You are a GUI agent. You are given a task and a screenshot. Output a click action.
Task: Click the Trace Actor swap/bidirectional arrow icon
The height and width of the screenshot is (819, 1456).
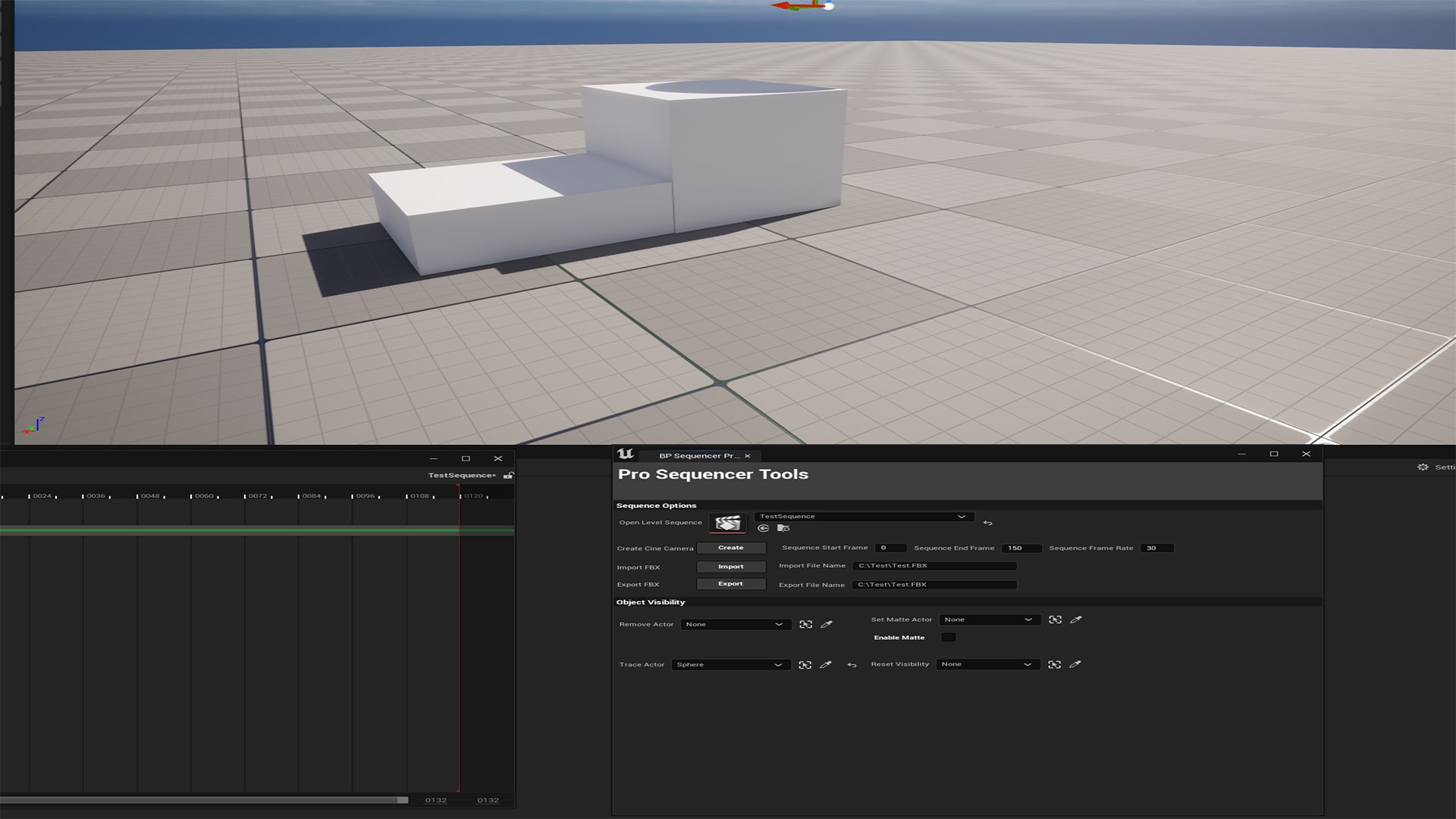(x=851, y=664)
